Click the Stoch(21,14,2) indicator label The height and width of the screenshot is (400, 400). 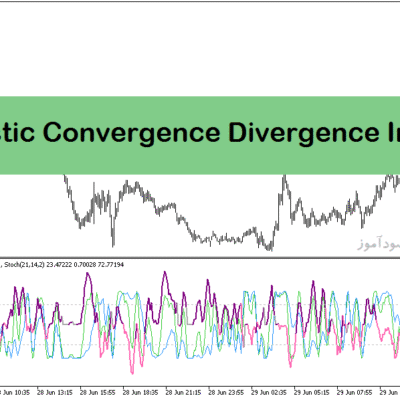point(24,265)
